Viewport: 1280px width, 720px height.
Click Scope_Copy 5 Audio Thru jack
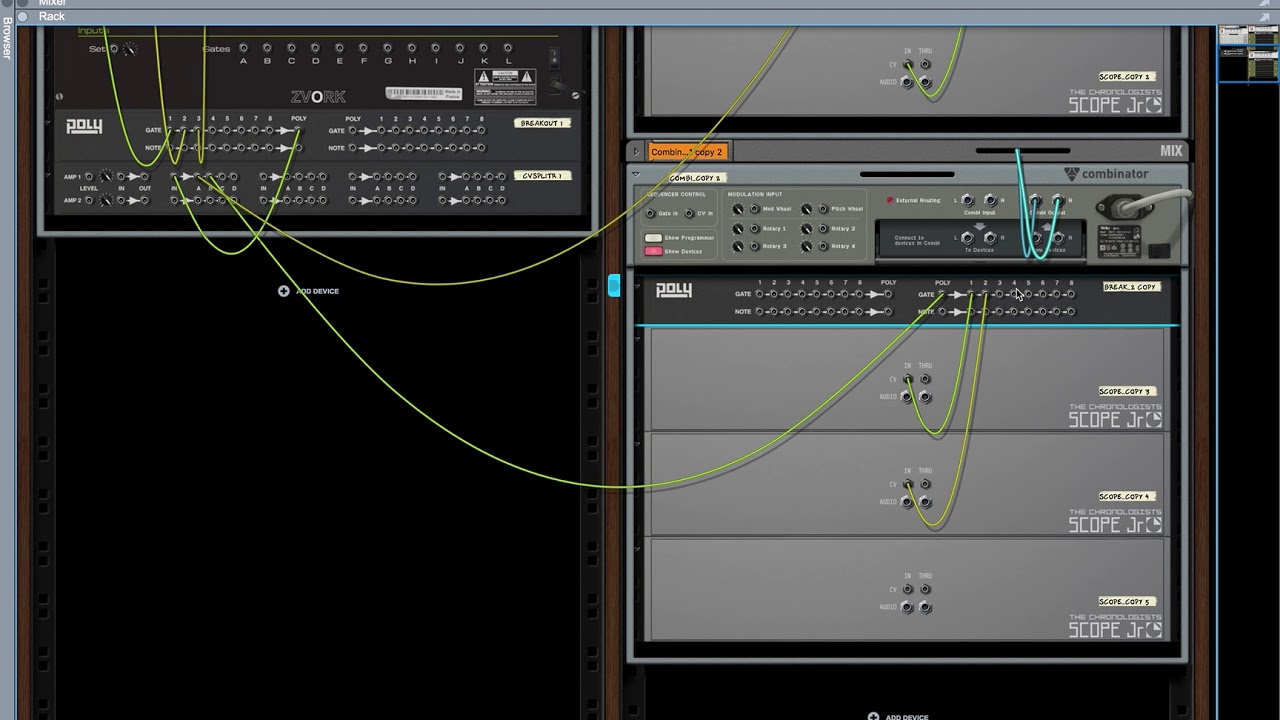coord(925,607)
